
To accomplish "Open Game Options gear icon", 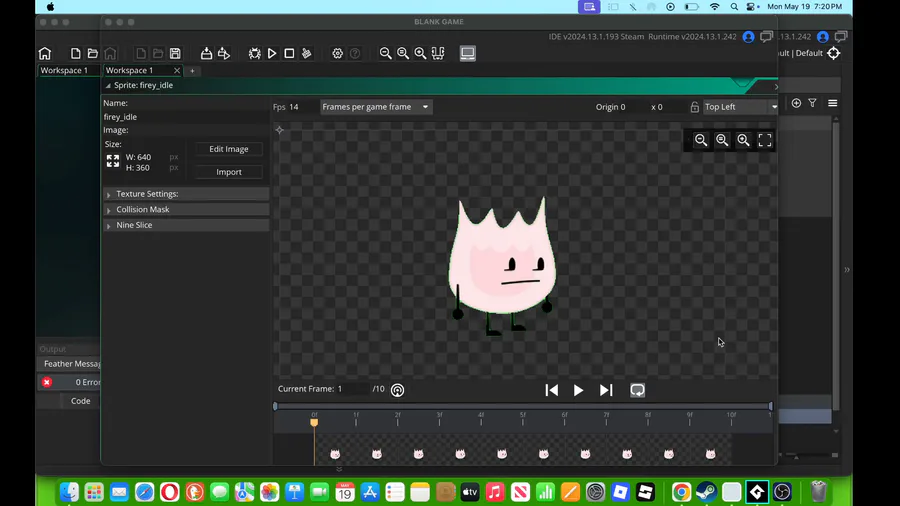I will click(x=338, y=53).
